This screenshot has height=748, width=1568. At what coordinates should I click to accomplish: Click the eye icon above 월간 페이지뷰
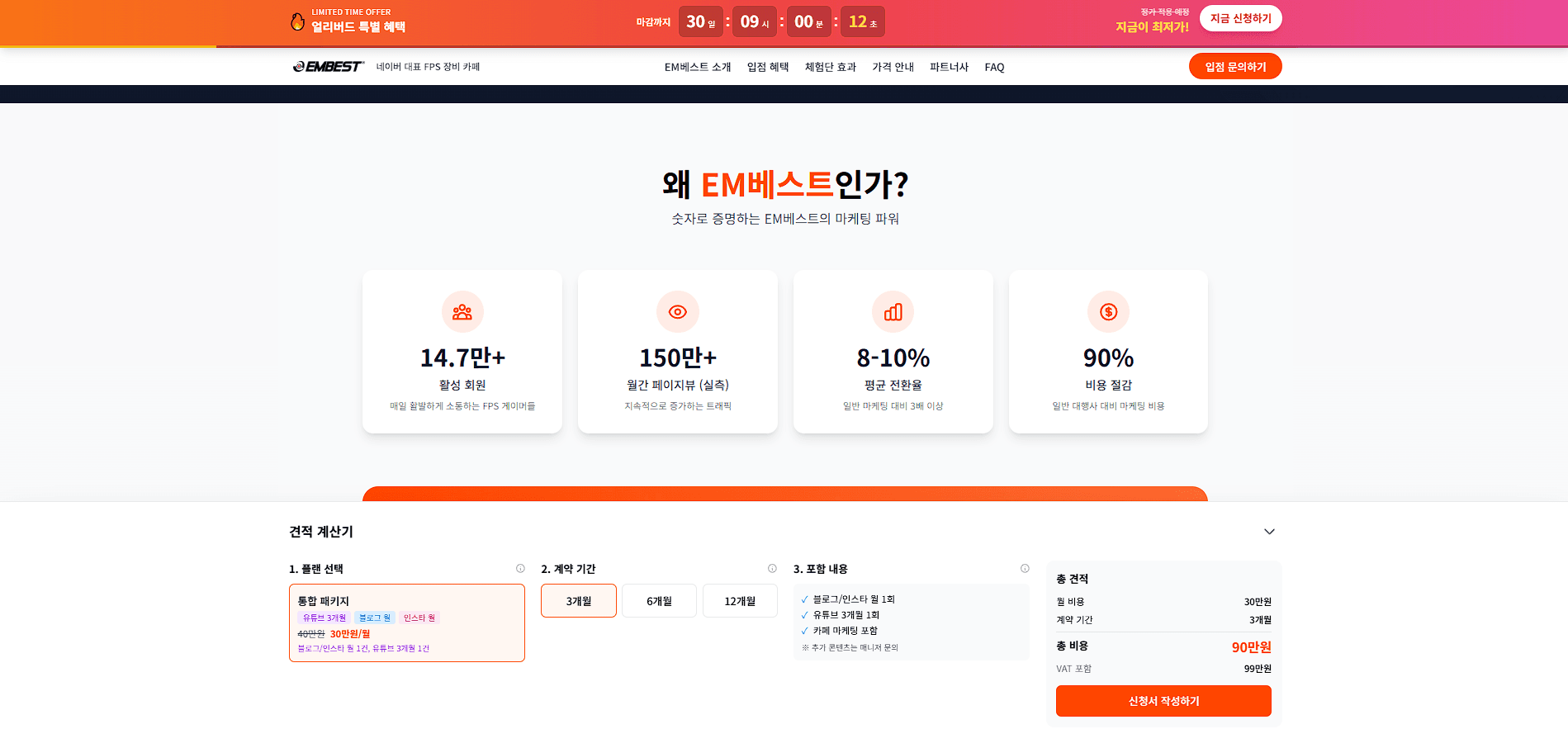coord(677,312)
